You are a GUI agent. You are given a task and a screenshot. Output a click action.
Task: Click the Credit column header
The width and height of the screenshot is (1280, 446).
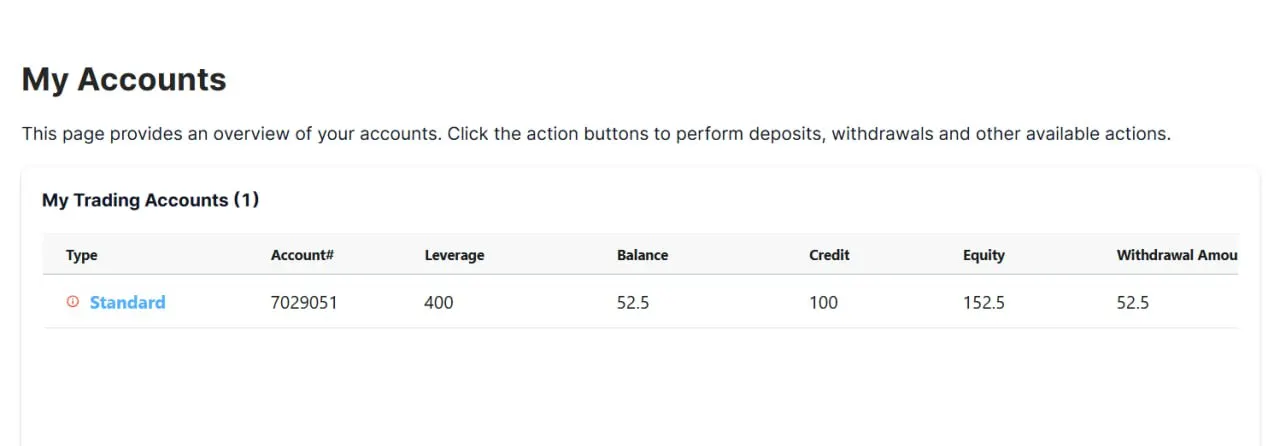click(x=829, y=255)
